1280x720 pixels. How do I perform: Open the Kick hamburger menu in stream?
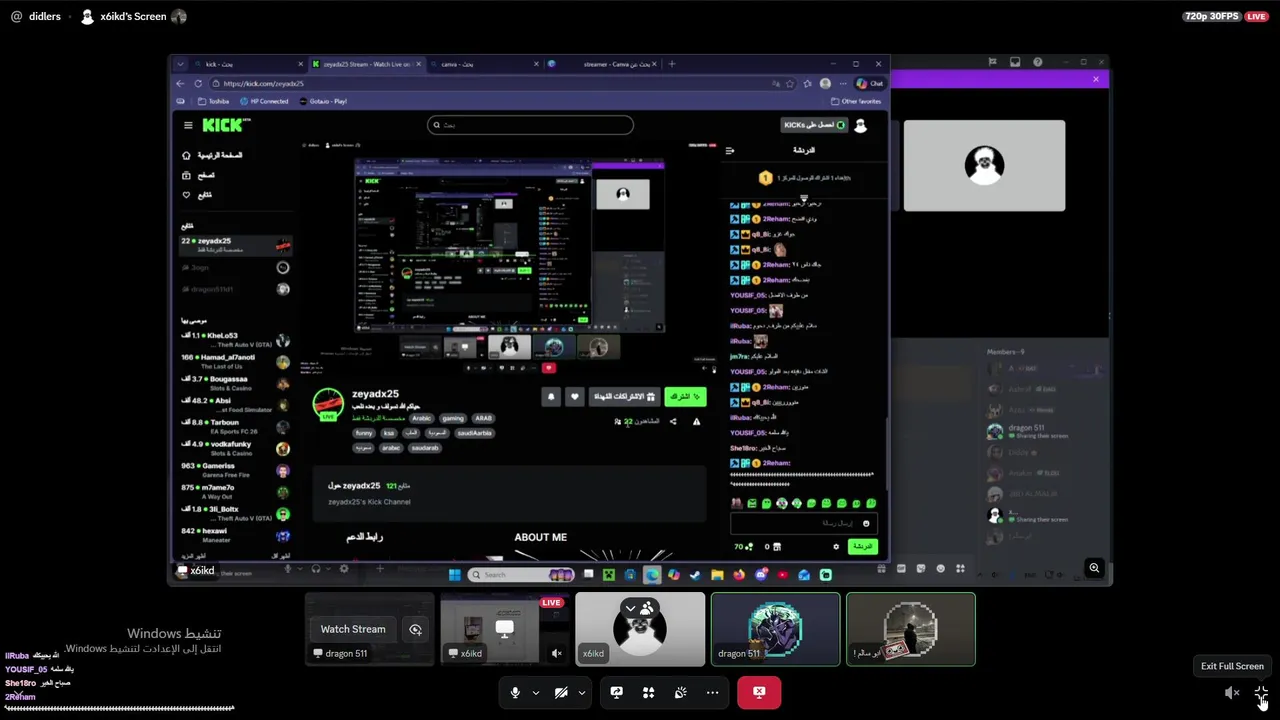(188, 125)
